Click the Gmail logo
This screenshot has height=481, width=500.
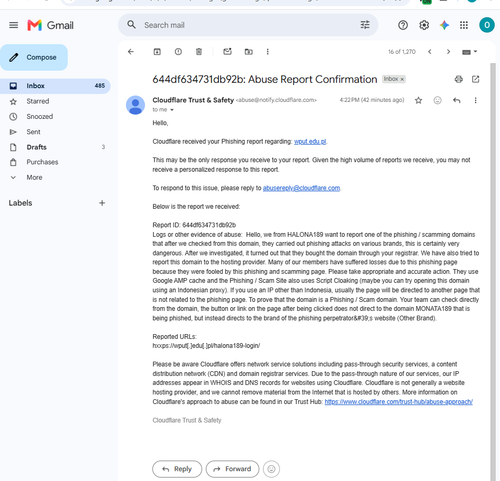pyautogui.click(x=50, y=25)
